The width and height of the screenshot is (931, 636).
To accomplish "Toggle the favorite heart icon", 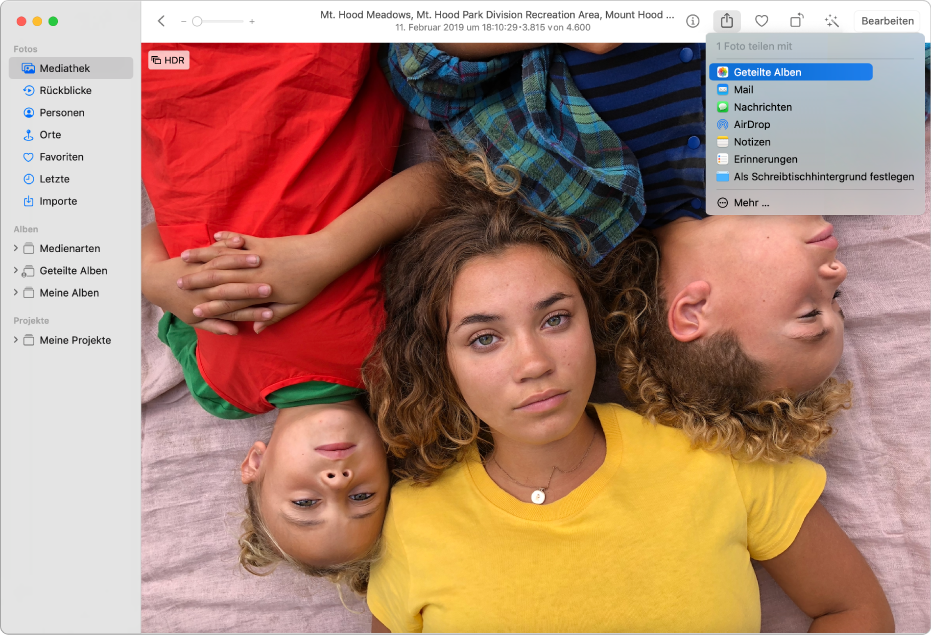I will (x=761, y=21).
